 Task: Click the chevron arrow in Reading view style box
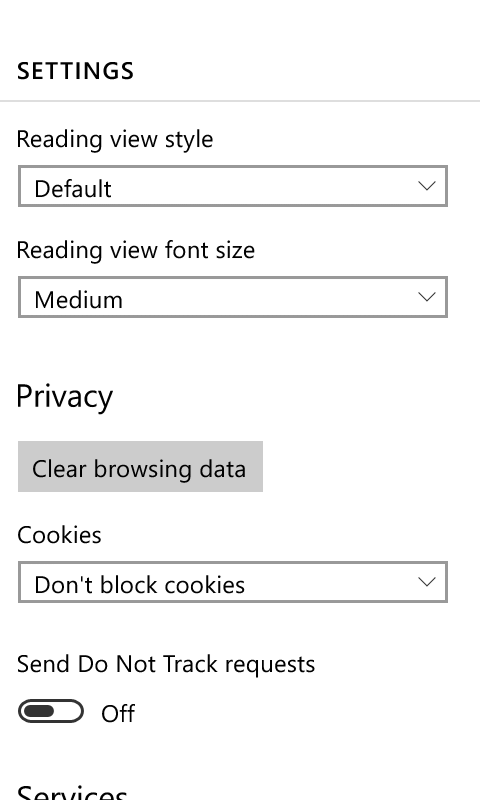(x=426, y=186)
